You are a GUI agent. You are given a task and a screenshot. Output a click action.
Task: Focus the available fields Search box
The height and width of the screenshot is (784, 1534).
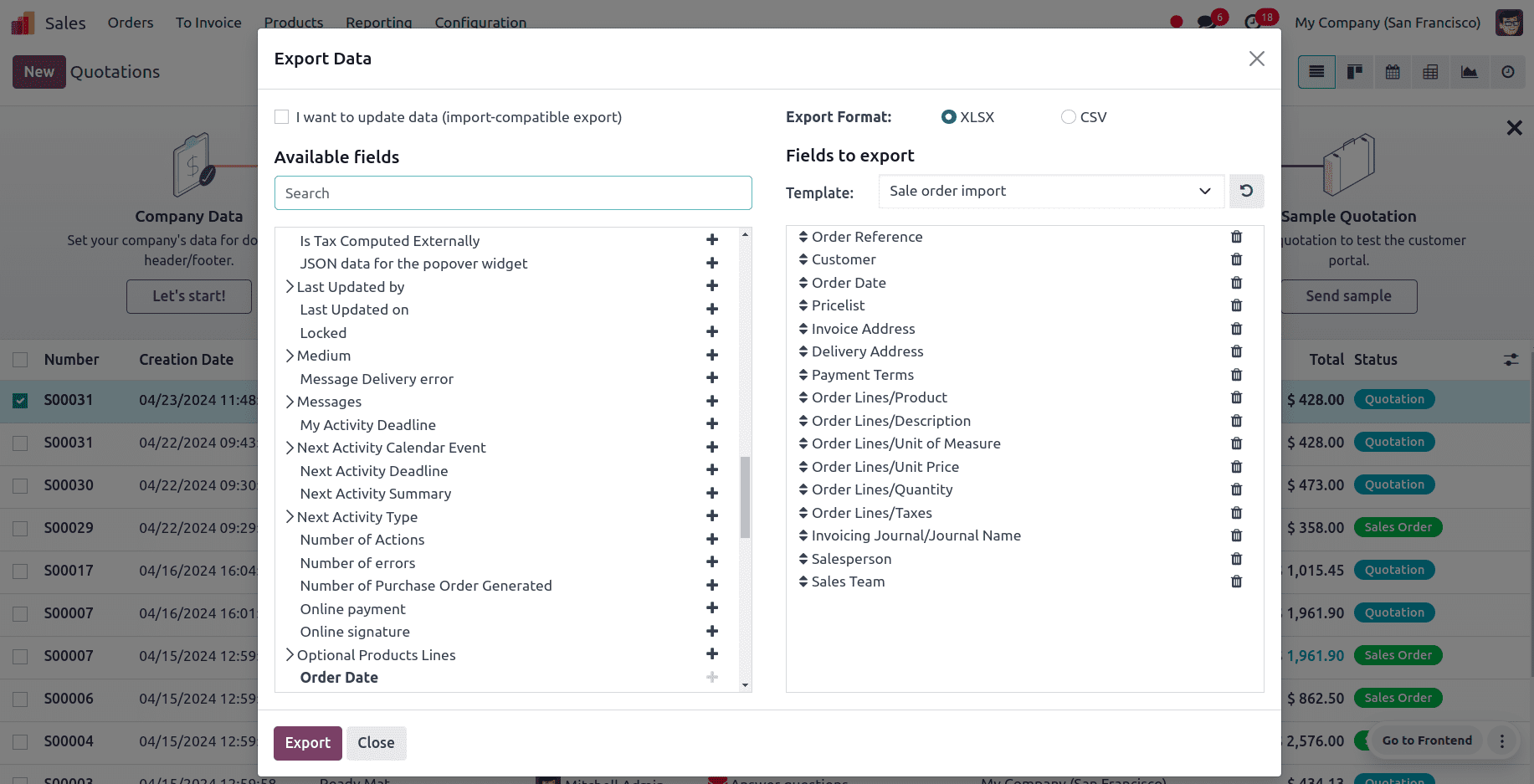pyautogui.click(x=513, y=193)
